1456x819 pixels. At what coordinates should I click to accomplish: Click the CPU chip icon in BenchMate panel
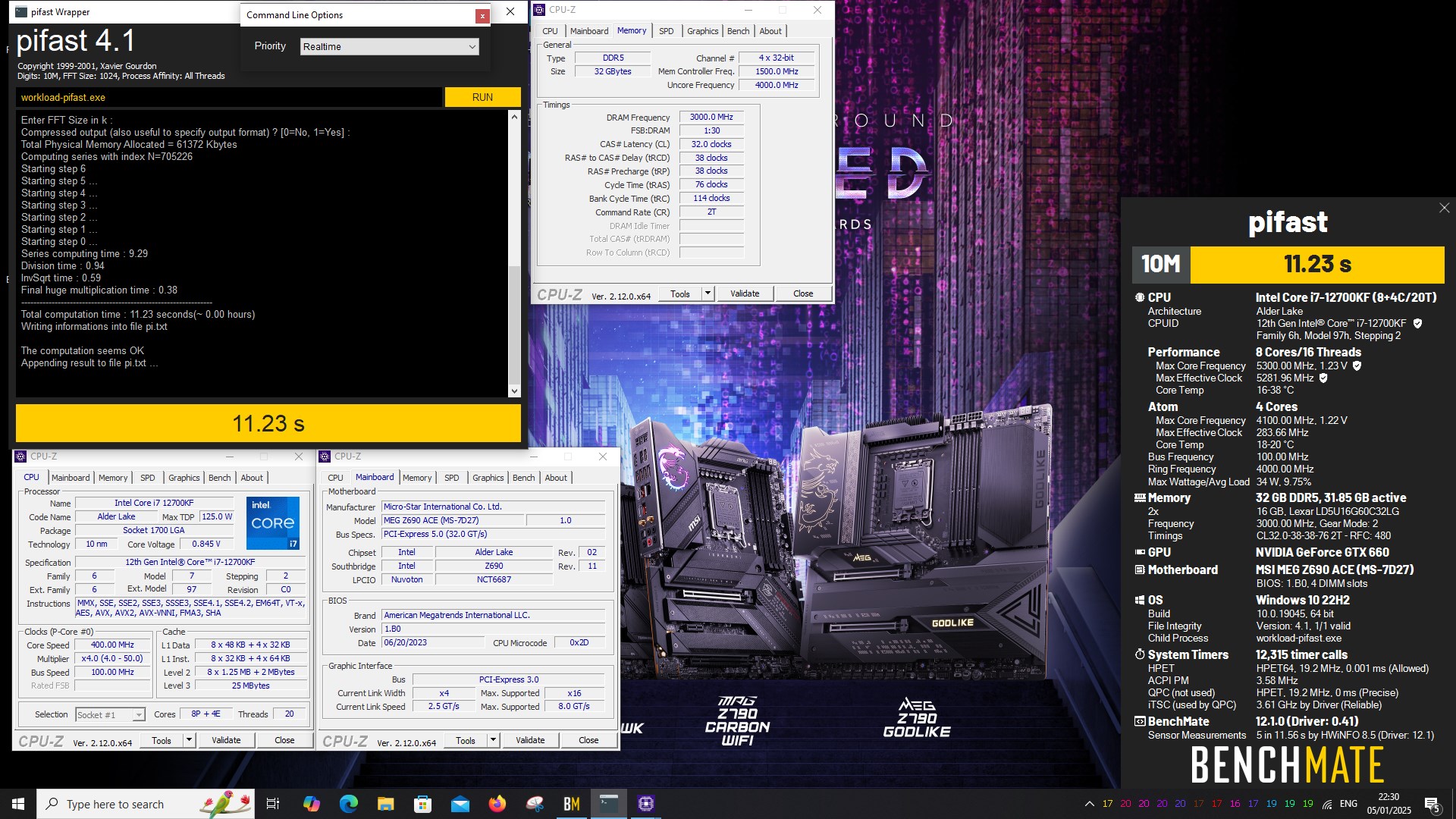[1139, 298]
